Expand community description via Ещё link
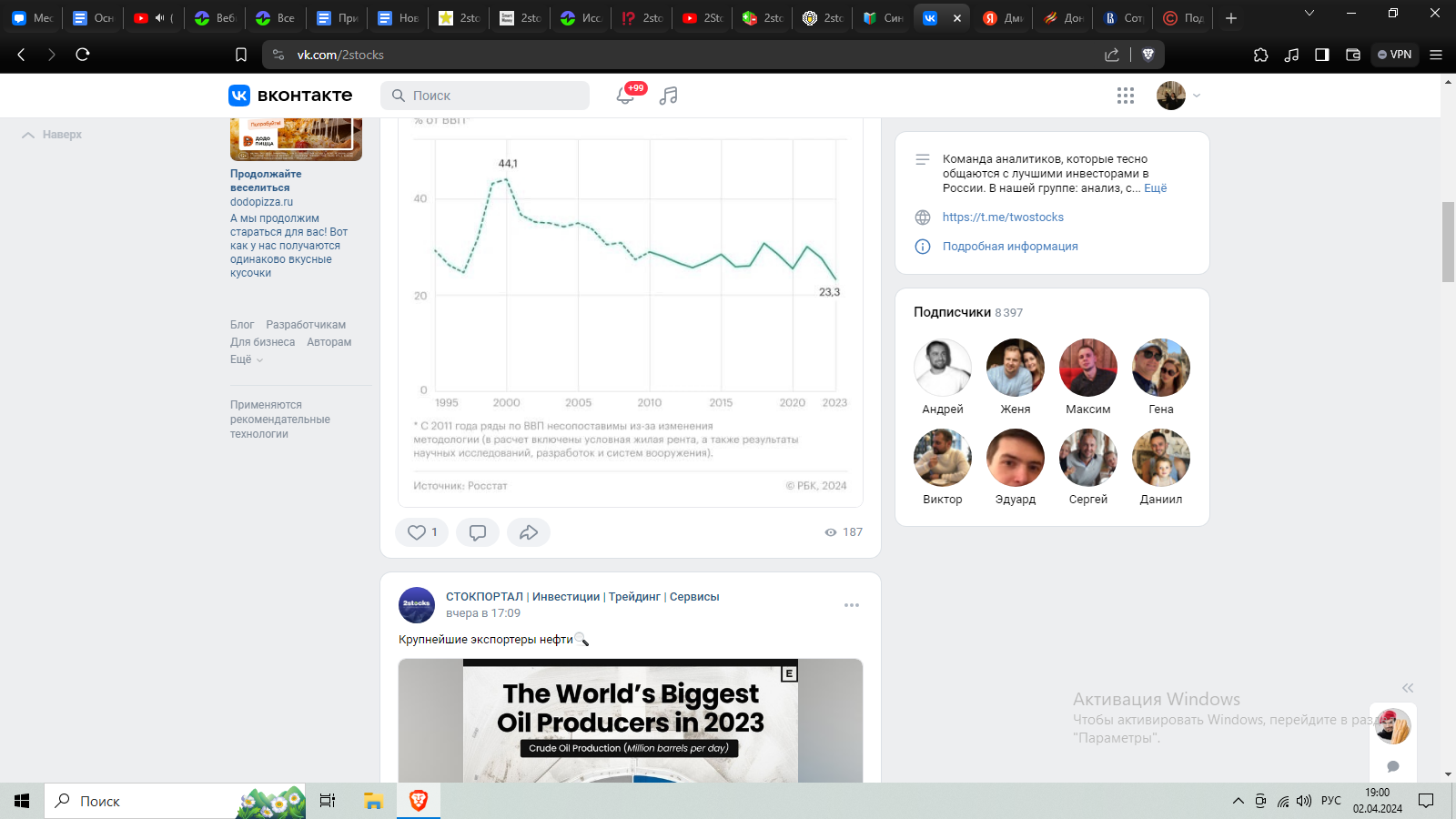This screenshot has height=819, width=1456. point(1155,188)
